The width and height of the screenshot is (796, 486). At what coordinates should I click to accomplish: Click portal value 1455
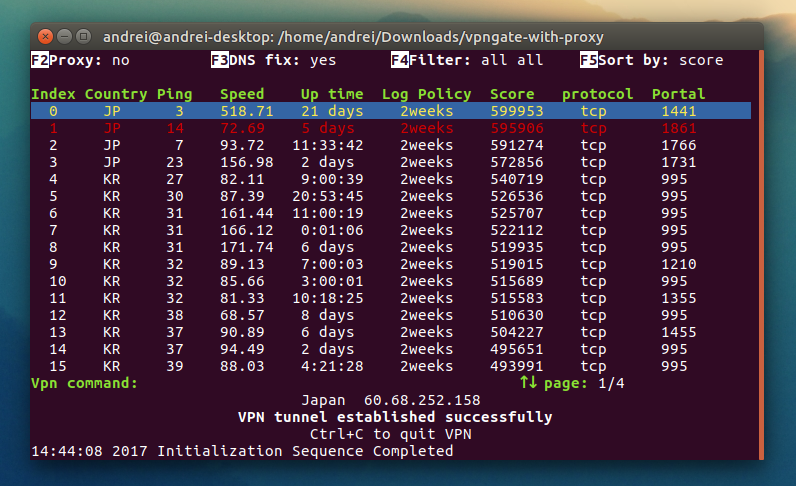[679, 332]
